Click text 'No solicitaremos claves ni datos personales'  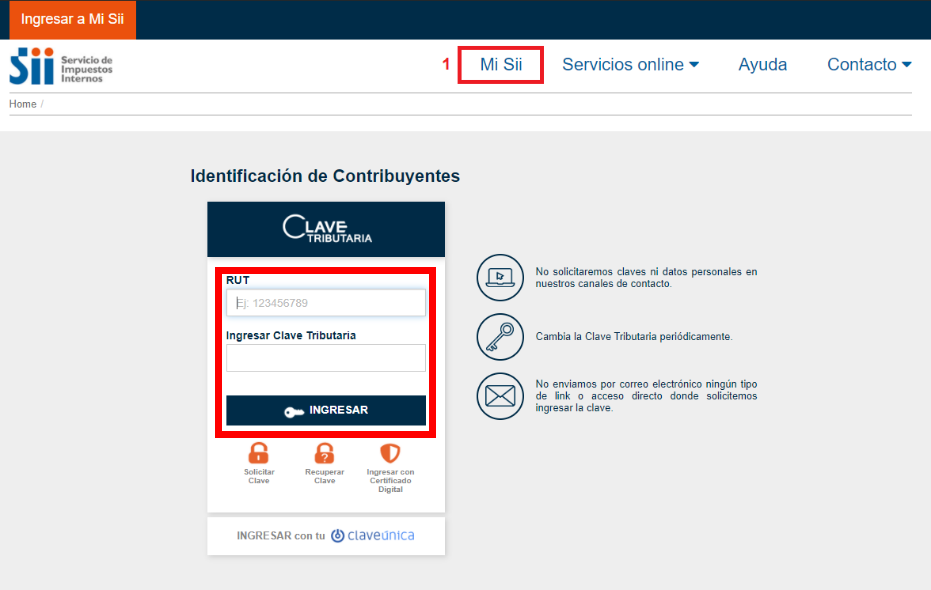click(x=646, y=277)
